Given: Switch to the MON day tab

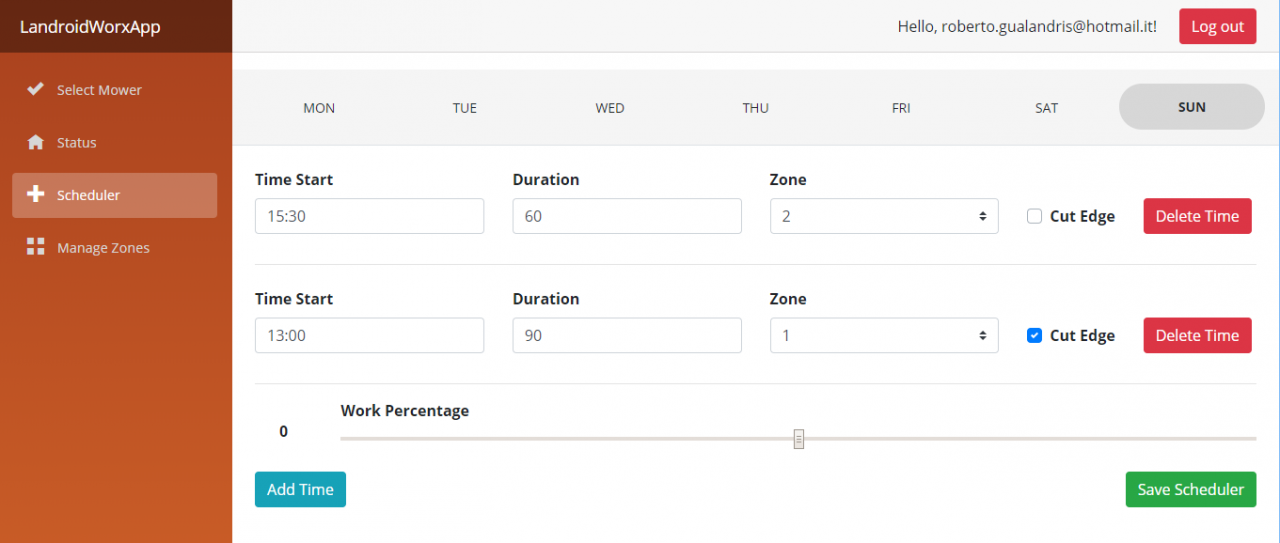Looking at the screenshot, I should coord(319,108).
